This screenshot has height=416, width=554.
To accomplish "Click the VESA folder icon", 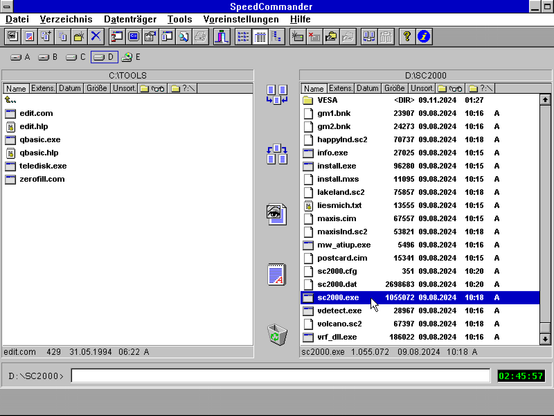I will 308,100.
